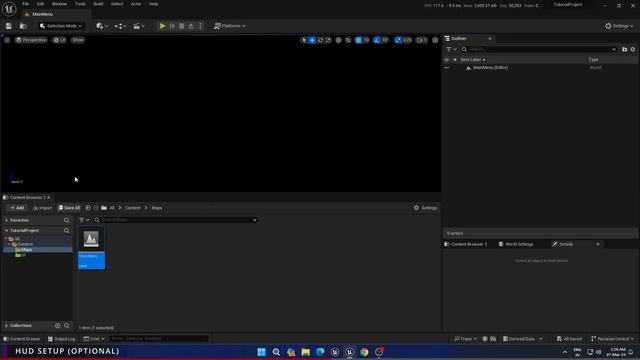
Task: Play the level in editor
Action: pyautogui.click(x=162, y=26)
